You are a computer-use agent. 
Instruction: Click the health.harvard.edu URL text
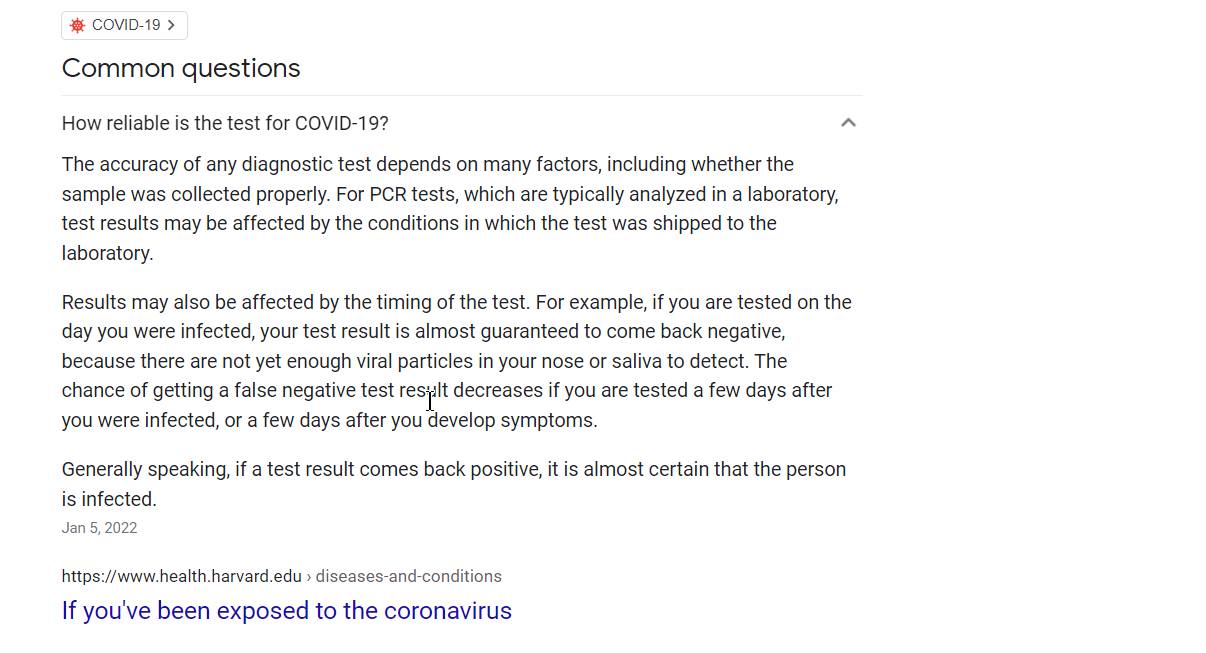(181, 576)
